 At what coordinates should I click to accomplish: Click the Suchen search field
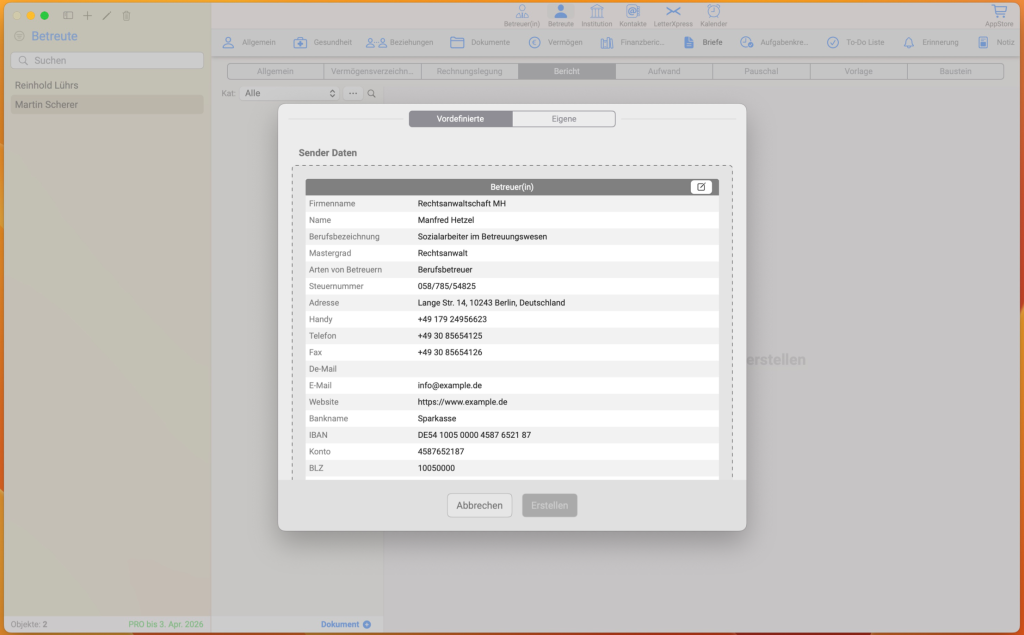108,61
